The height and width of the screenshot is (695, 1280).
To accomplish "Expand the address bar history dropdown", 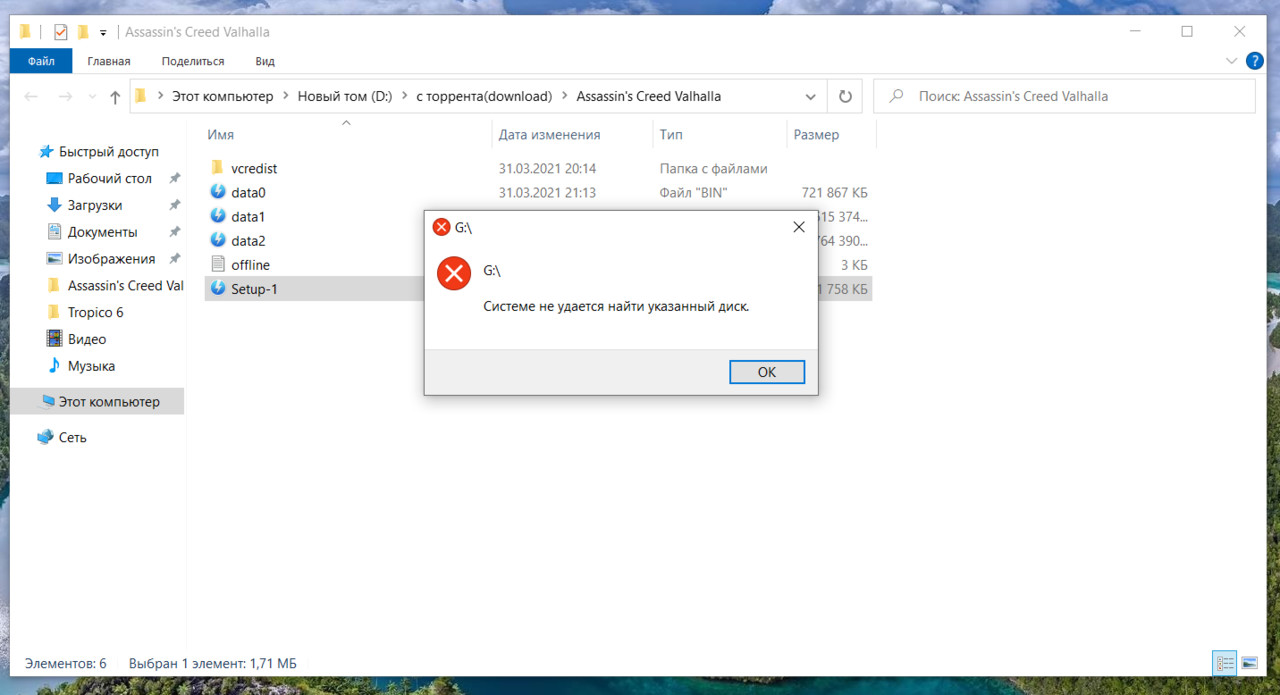I will 810,97.
